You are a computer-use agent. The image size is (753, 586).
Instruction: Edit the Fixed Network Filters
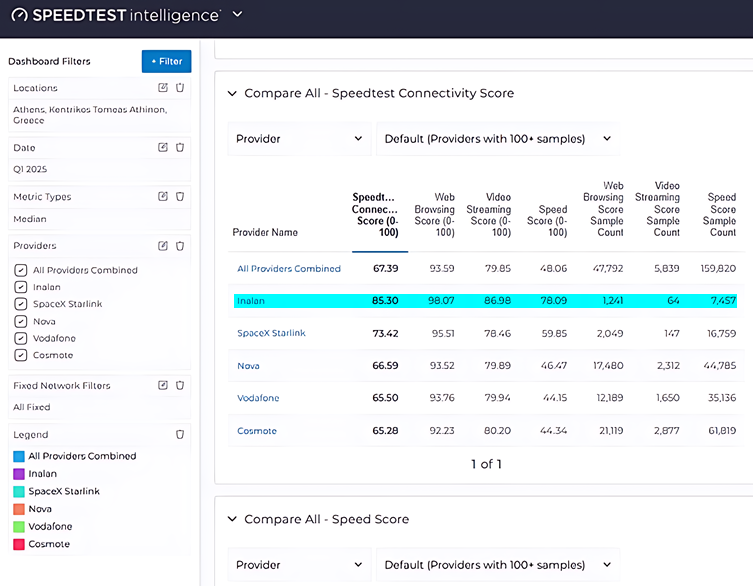coord(163,385)
